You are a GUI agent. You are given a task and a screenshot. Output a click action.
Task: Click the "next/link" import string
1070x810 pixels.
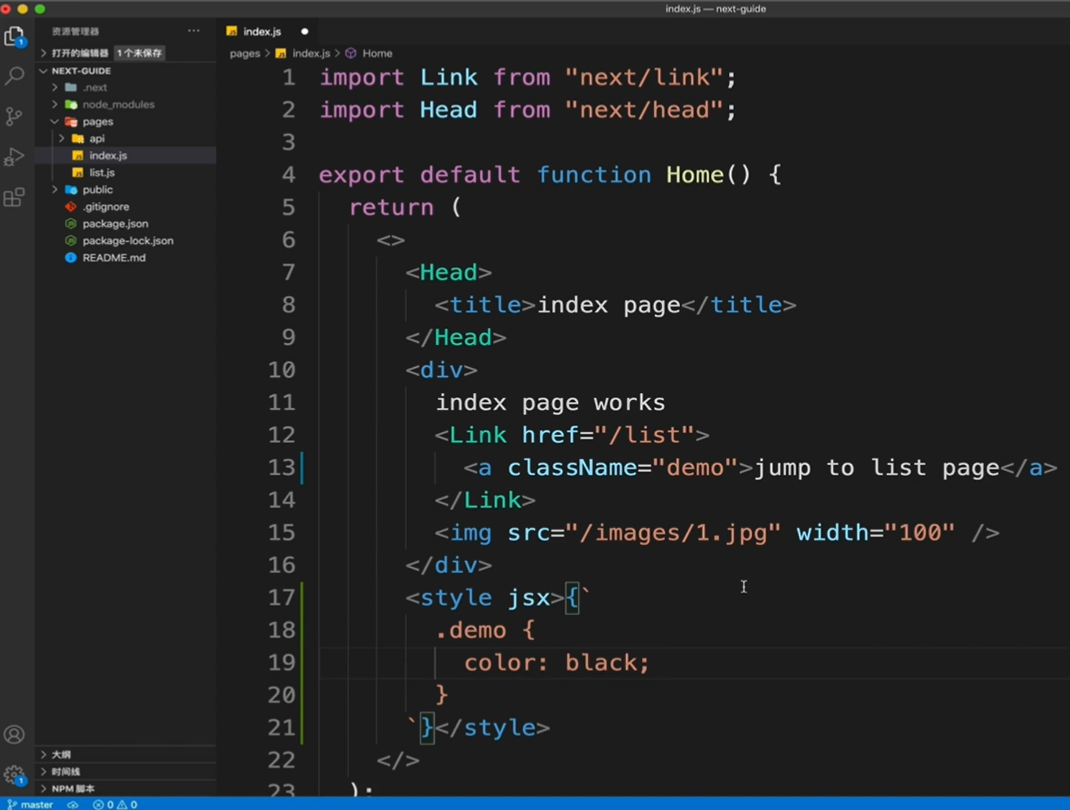(x=644, y=77)
